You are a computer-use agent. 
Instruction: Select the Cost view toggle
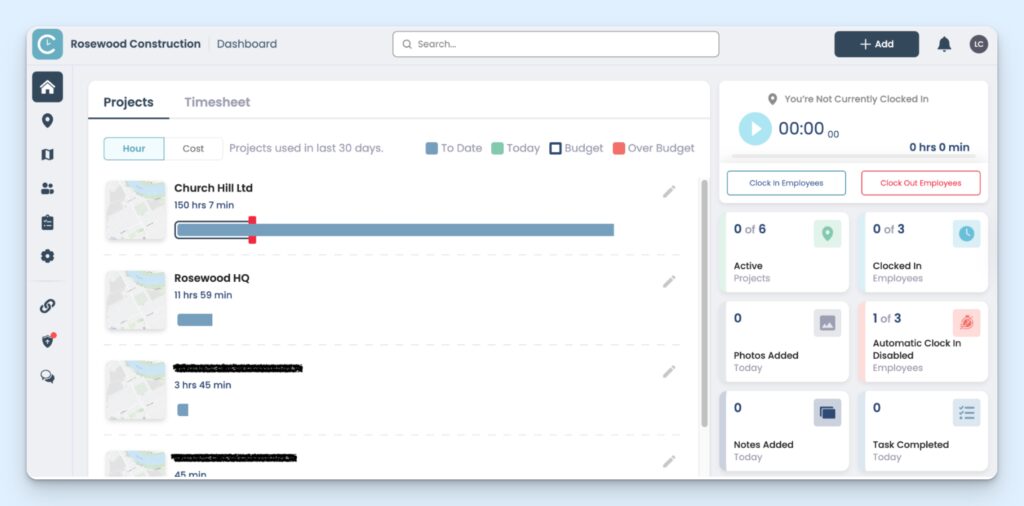(x=193, y=149)
